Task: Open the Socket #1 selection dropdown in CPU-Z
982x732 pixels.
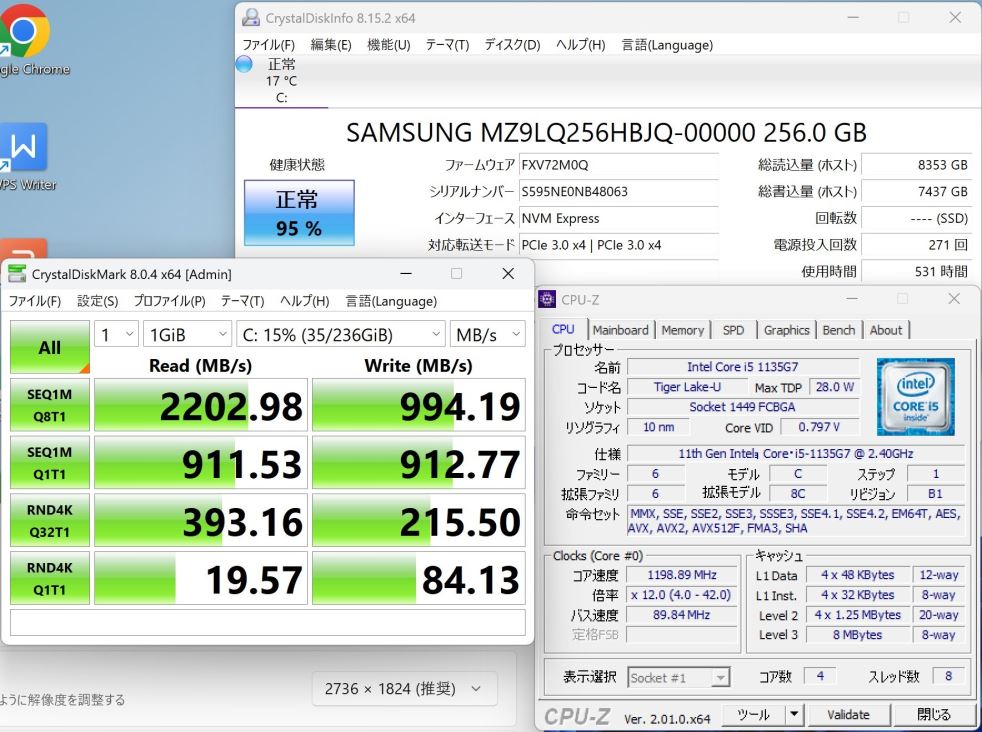Action: [679, 678]
